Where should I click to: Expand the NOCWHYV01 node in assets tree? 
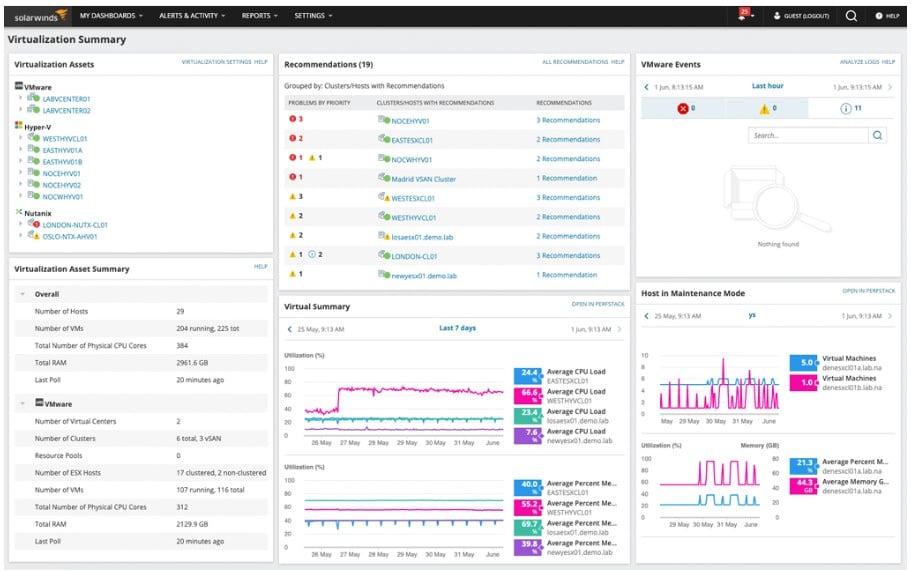pyautogui.click(x=20, y=196)
